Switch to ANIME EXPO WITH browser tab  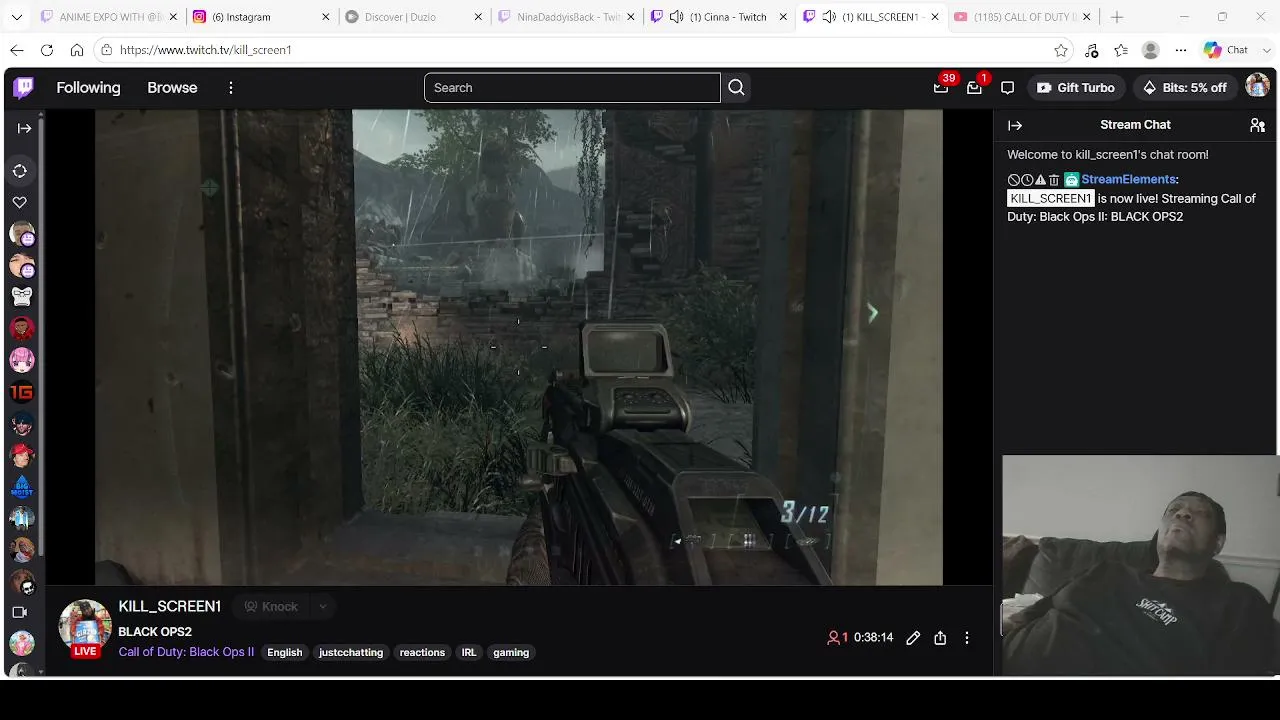tap(108, 17)
